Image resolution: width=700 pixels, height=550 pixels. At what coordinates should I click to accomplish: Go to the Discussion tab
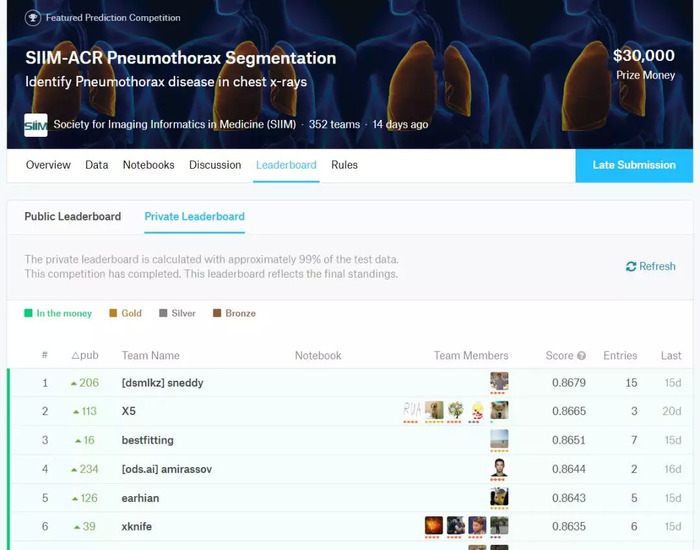tap(215, 165)
